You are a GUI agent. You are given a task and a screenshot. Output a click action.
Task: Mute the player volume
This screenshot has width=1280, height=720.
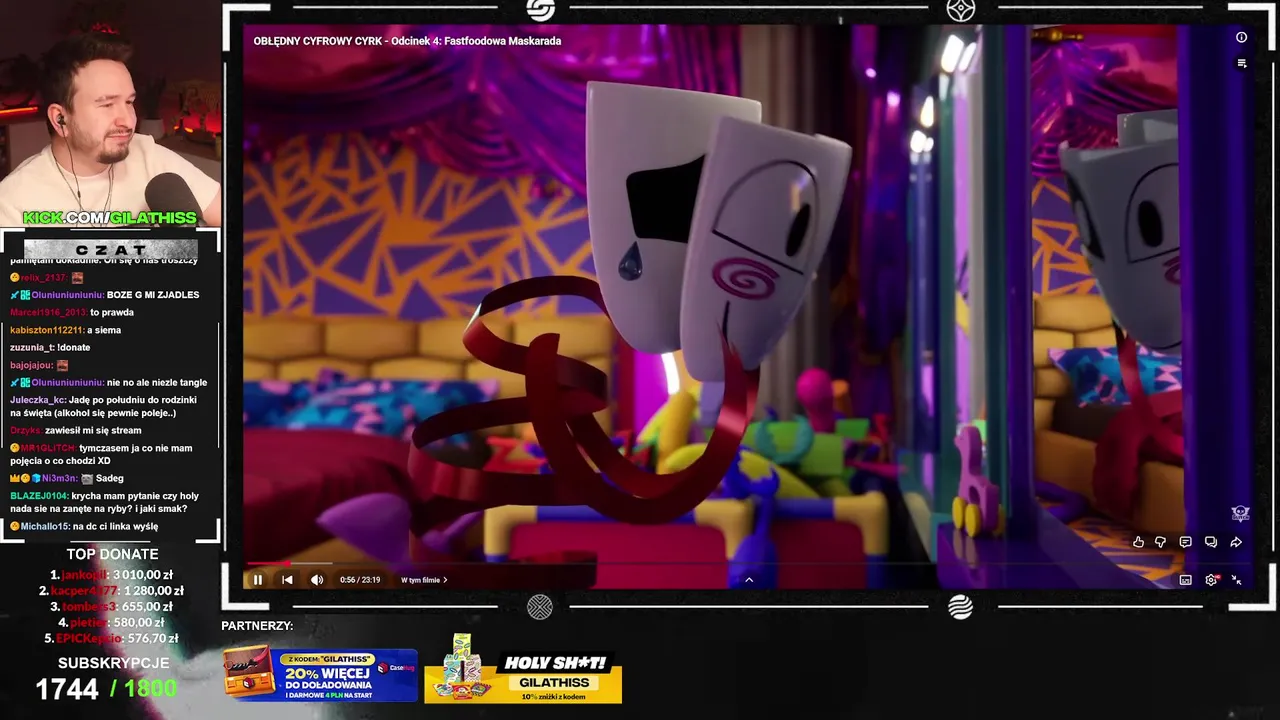(x=317, y=579)
